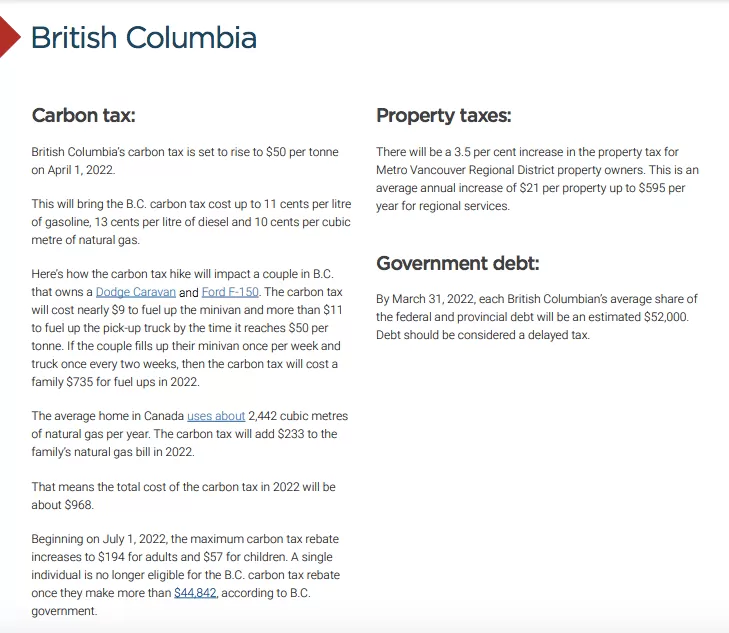729x633 pixels.
Task: Click the text '$194 for adults and $57 for children'
Action: (192, 557)
